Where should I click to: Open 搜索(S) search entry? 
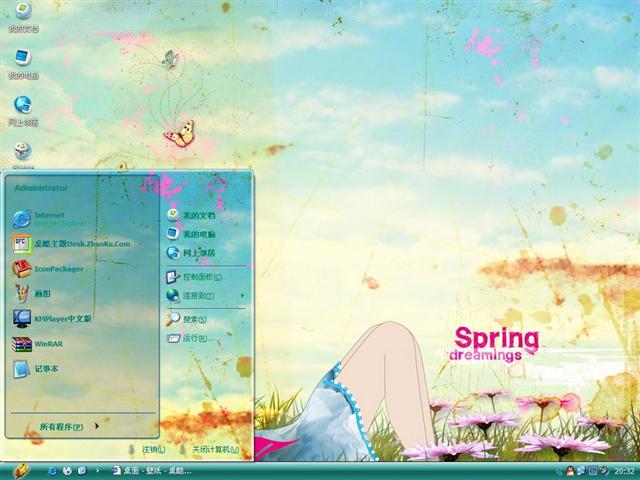coord(186,319)
